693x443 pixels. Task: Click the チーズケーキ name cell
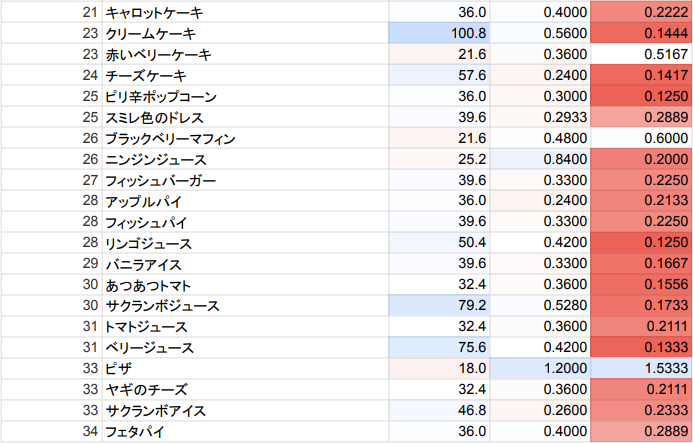(x=152, y=75)
